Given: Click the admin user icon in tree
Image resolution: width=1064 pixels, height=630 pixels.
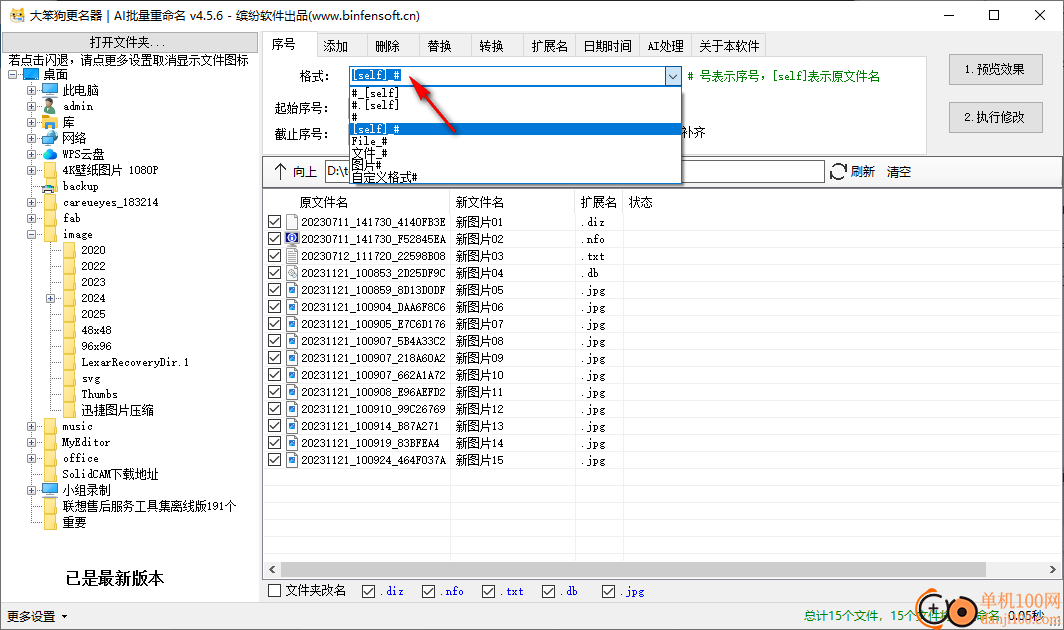Looking at the screenshot, I should pos(50,106).
